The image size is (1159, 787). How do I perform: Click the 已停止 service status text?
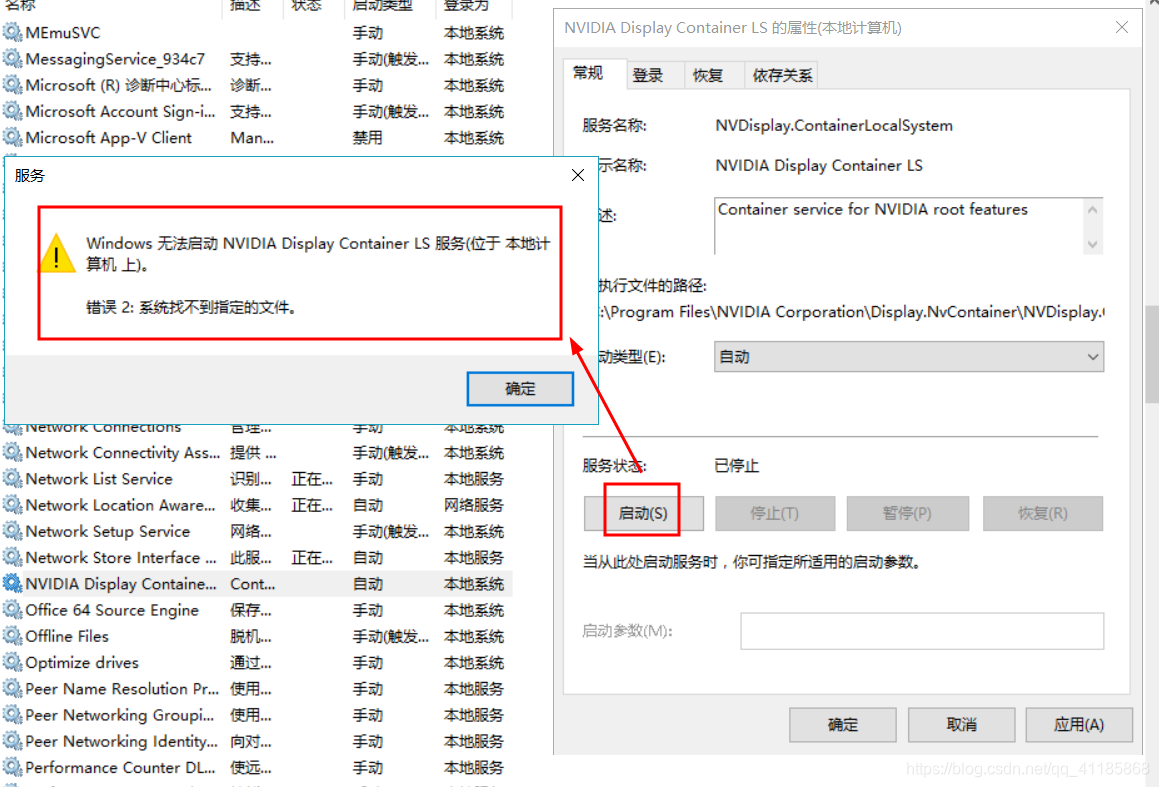[x=737, y=466]
